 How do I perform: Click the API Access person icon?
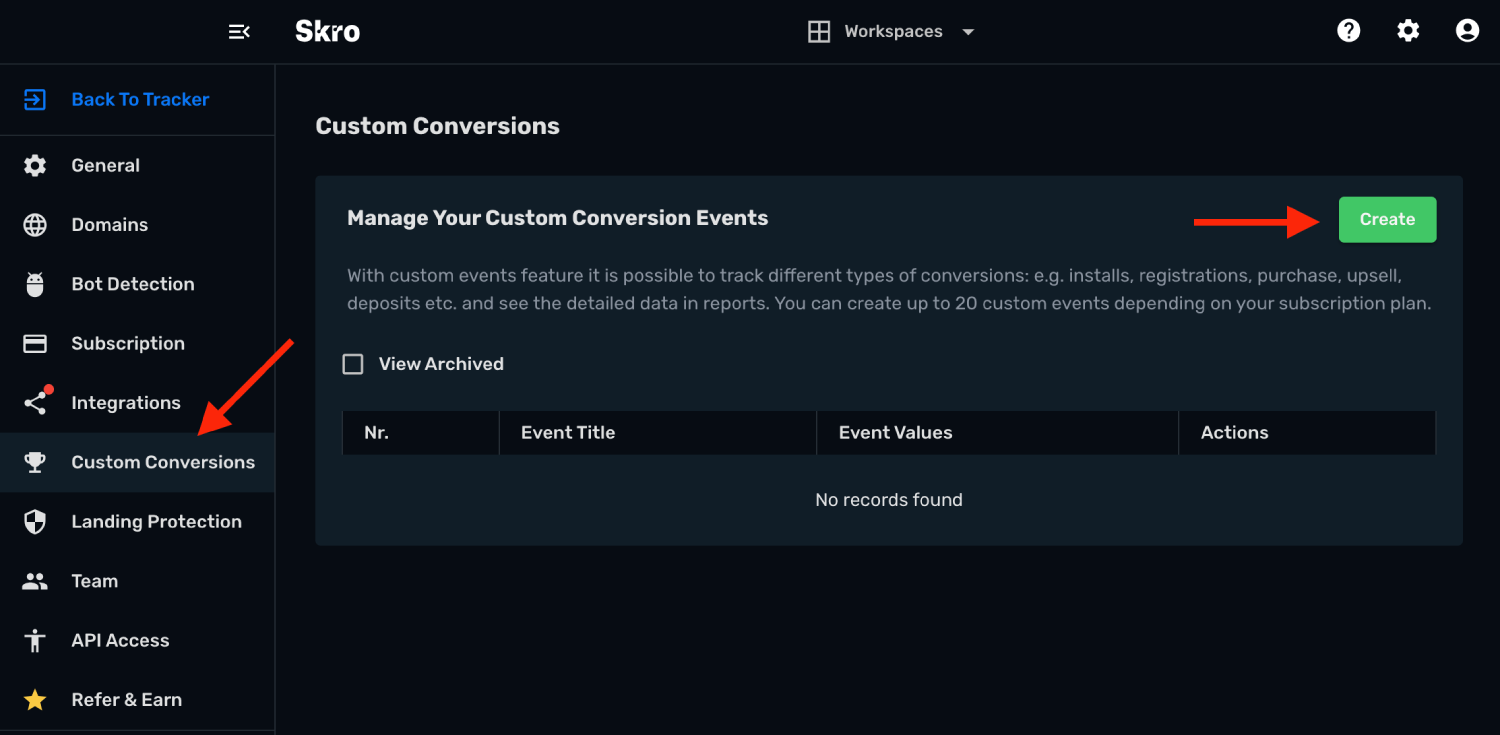(35, 640)
